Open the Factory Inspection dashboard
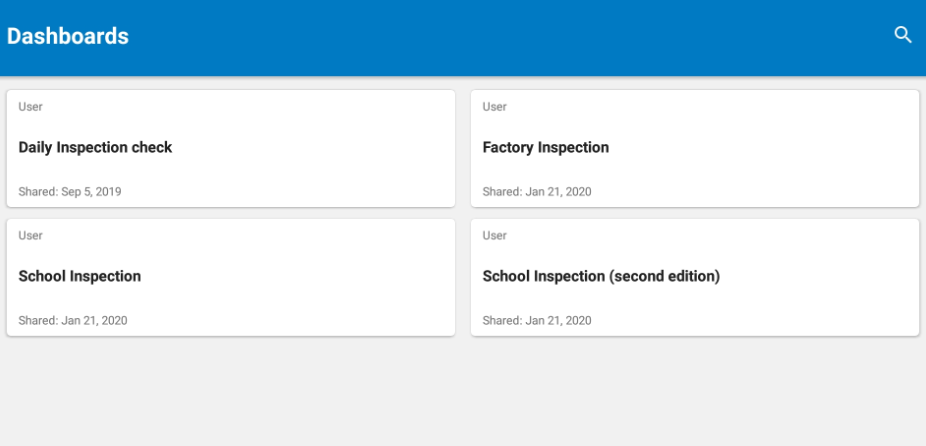This screenshot has width=926, height=446. tap(545, 147)
